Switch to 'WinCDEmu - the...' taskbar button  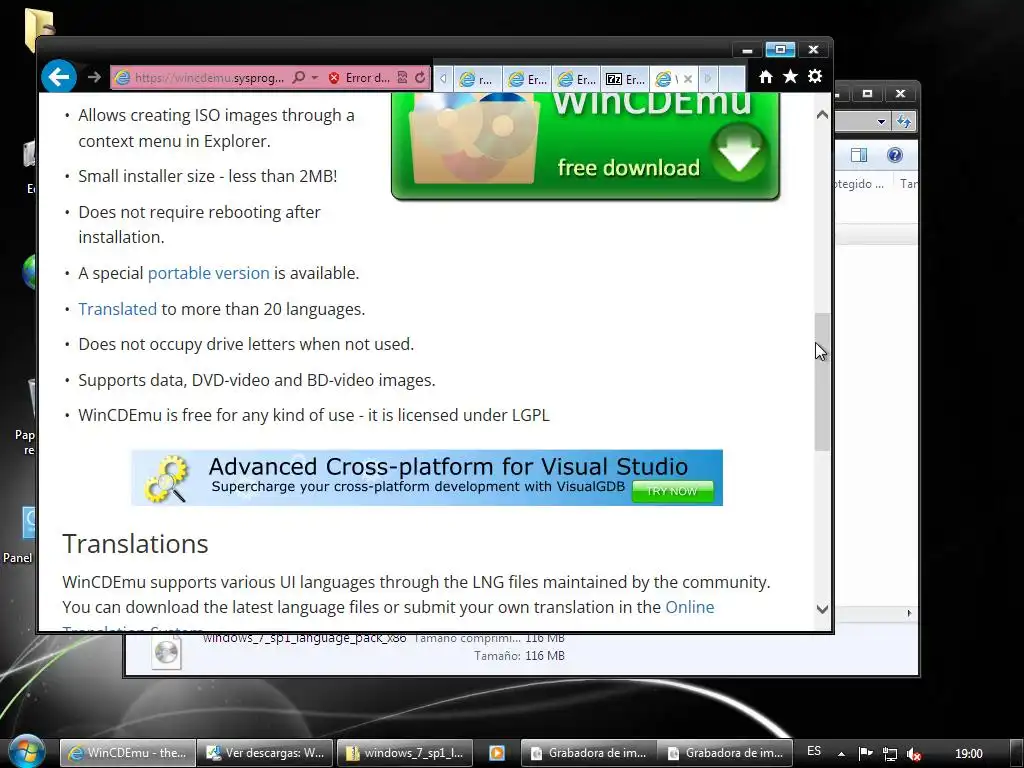pyautogui.click(x=128, y=753)
